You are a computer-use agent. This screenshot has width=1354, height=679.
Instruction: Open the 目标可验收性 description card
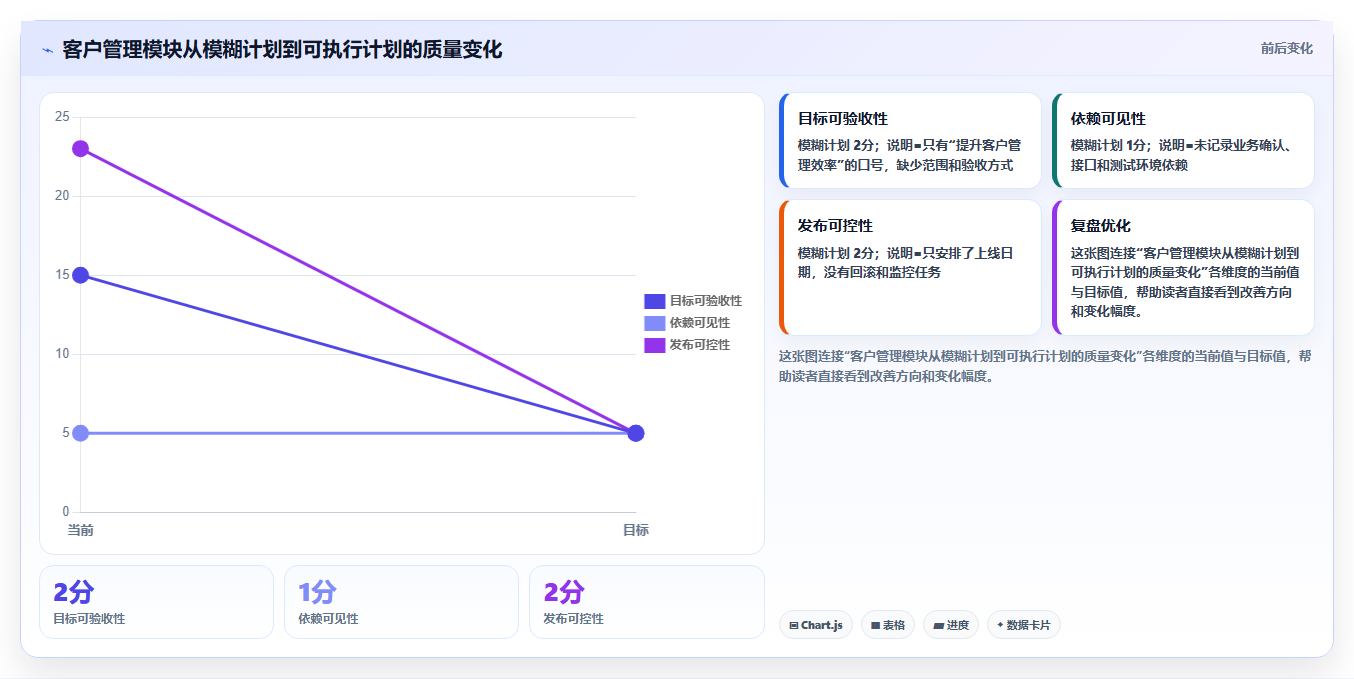coord(910,141)
